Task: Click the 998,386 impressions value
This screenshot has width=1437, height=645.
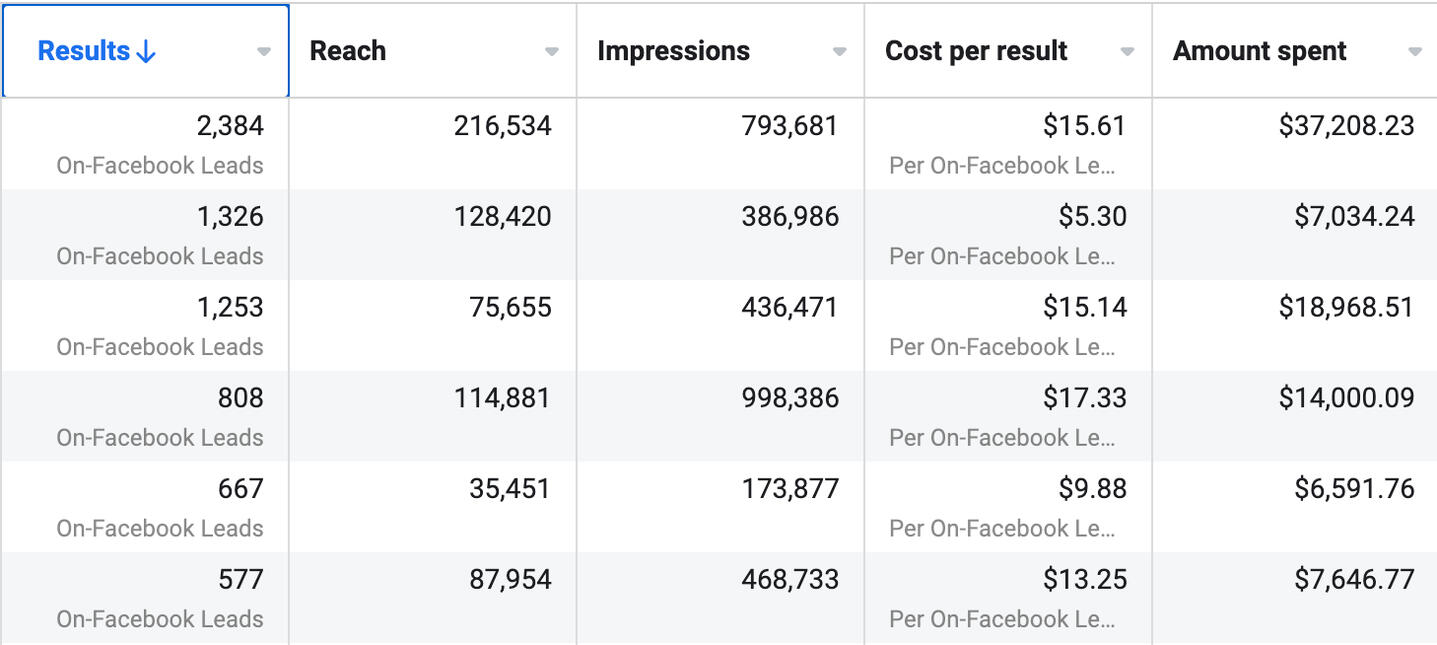Action: (x=790, y=398)
